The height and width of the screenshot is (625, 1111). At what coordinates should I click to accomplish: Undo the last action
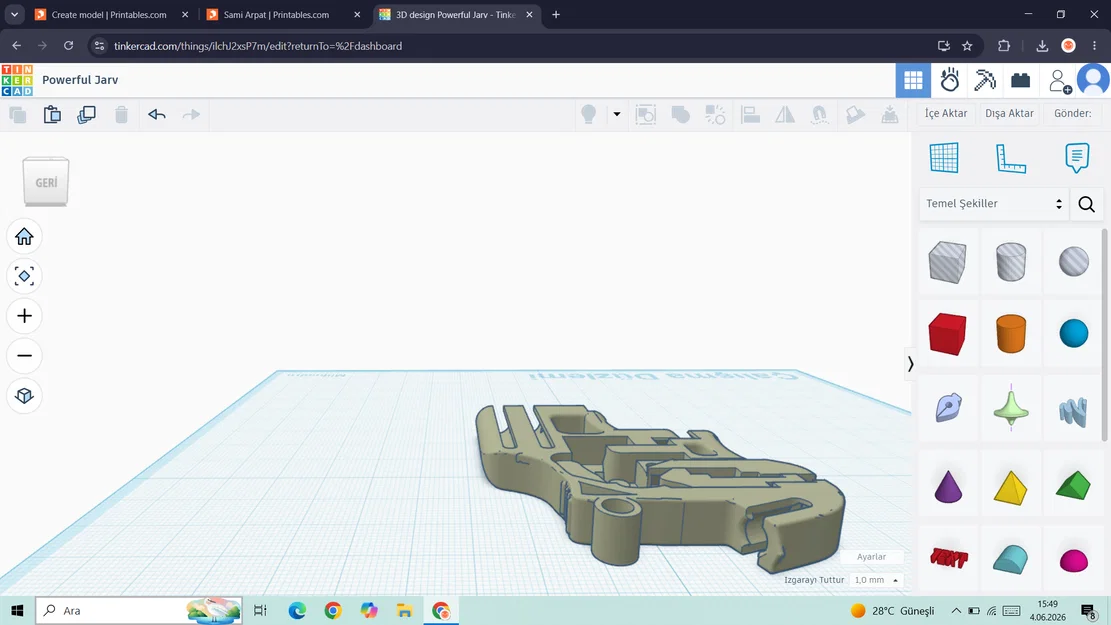click(157, 114)
